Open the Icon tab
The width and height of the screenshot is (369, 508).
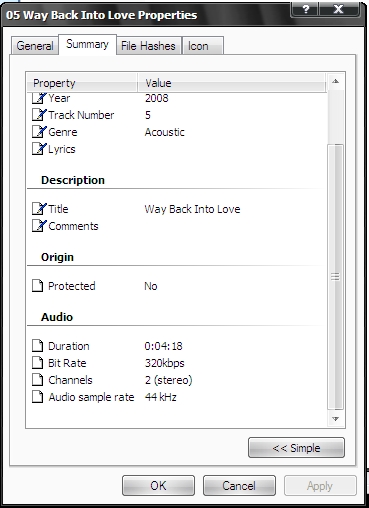(203, 46)
